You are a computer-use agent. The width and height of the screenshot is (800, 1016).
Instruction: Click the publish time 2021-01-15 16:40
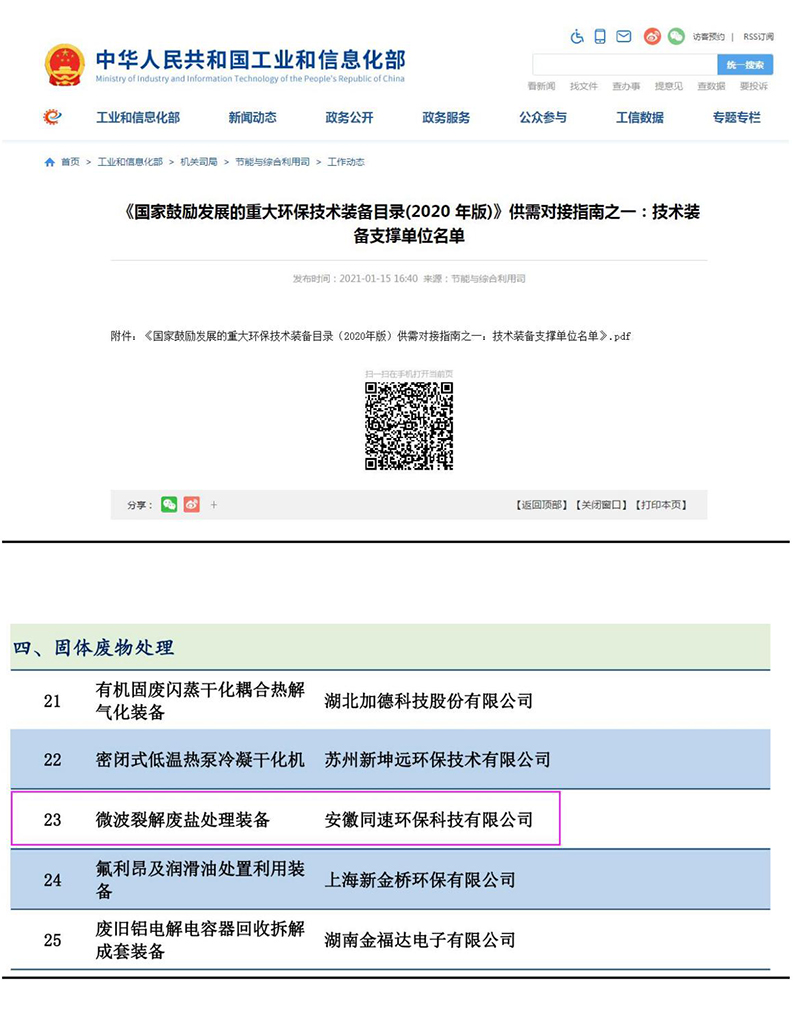coord(378,279)
